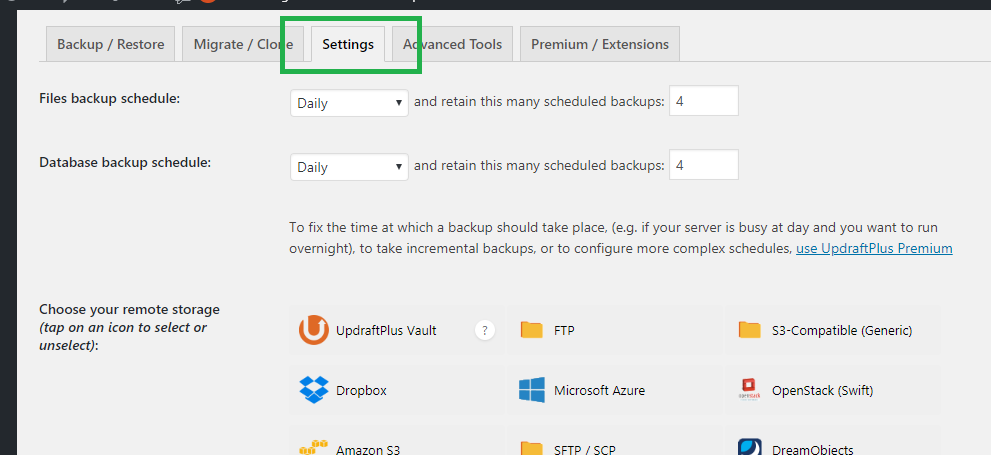Select the Settings tab

[348, 44]
